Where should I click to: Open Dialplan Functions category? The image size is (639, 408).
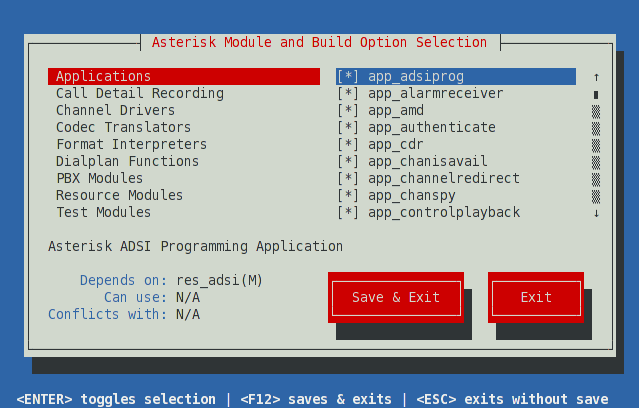pyautogui.click(x=127, y=162)
